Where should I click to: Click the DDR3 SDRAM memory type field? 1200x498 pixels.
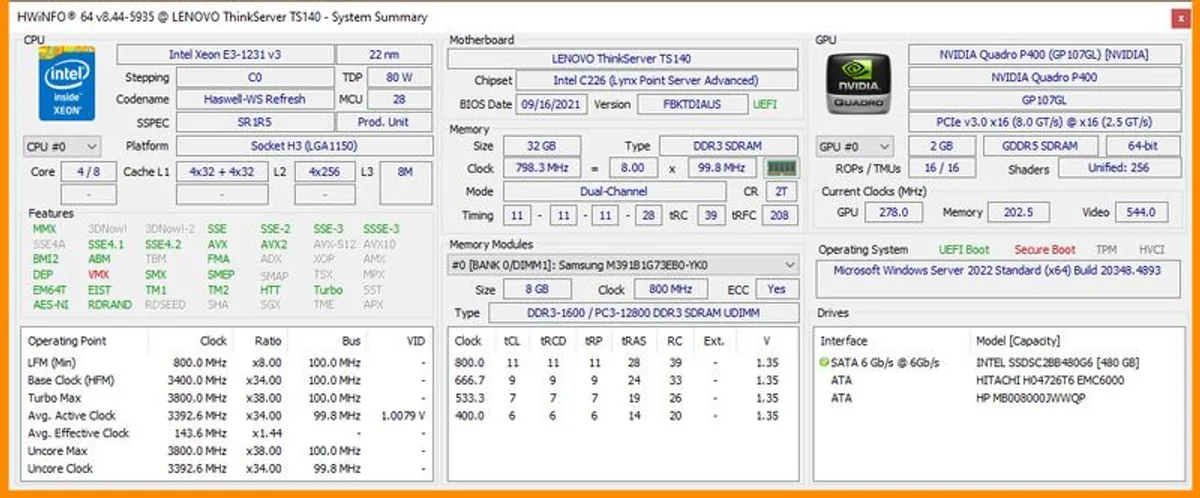(728, 146)
